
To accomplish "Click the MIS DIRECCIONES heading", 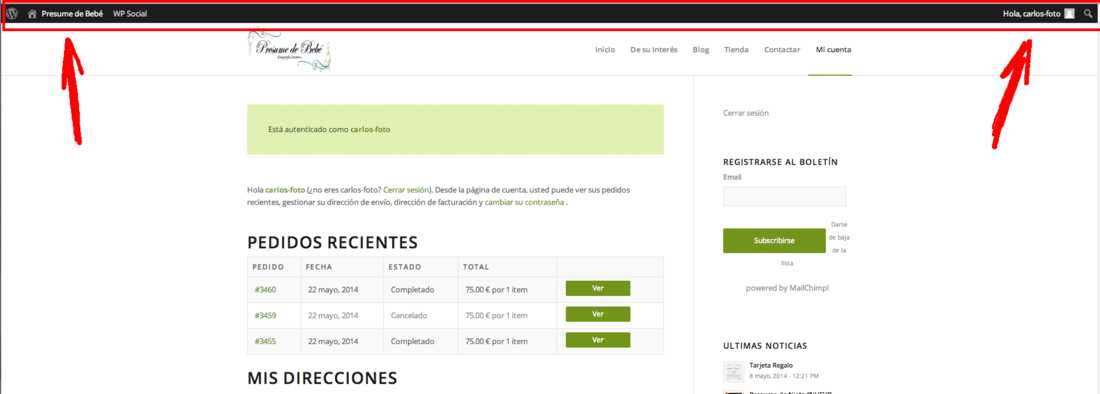I will 322,378.
